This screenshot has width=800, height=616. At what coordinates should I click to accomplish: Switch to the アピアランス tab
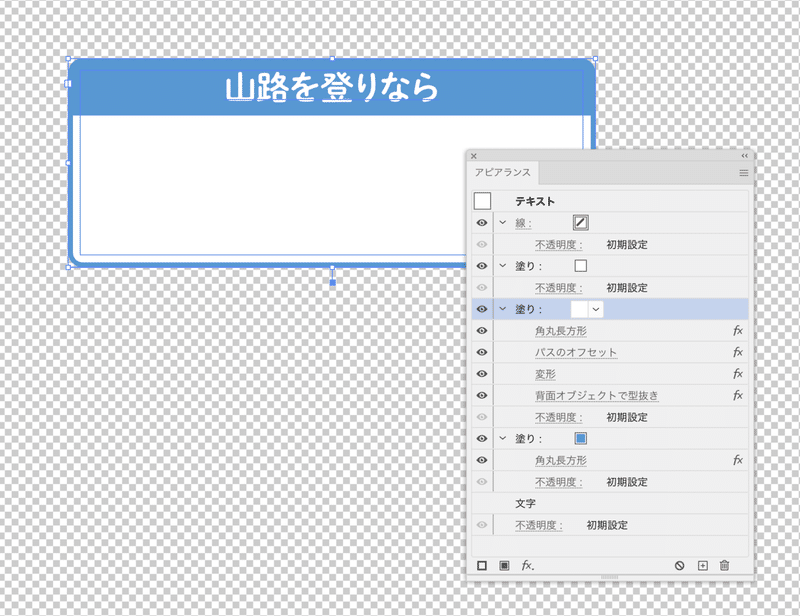(503, 173)
